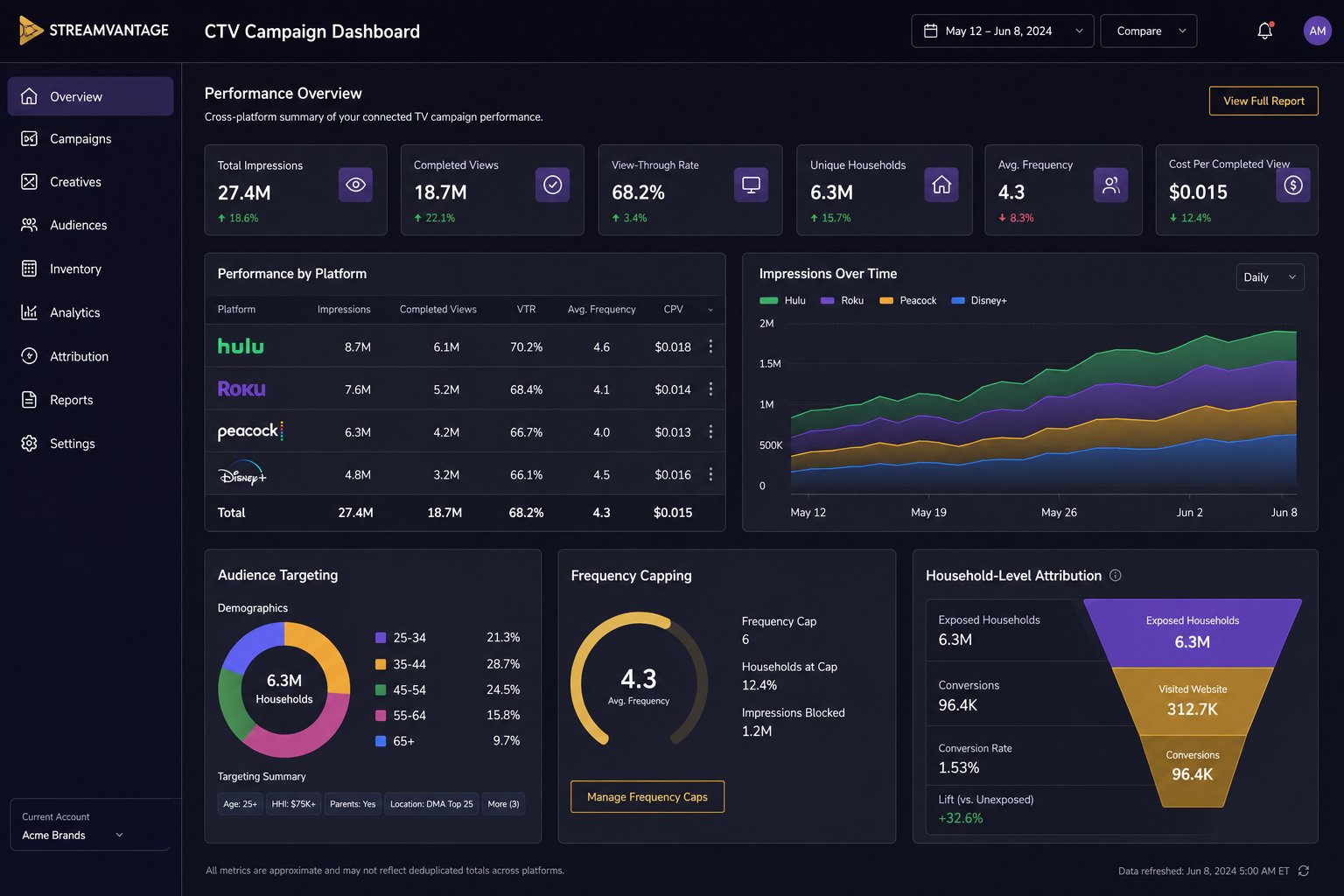Go to Overview in sidebar
Image resolution: width=1344 pixels, height=896 pixels.
90,96
